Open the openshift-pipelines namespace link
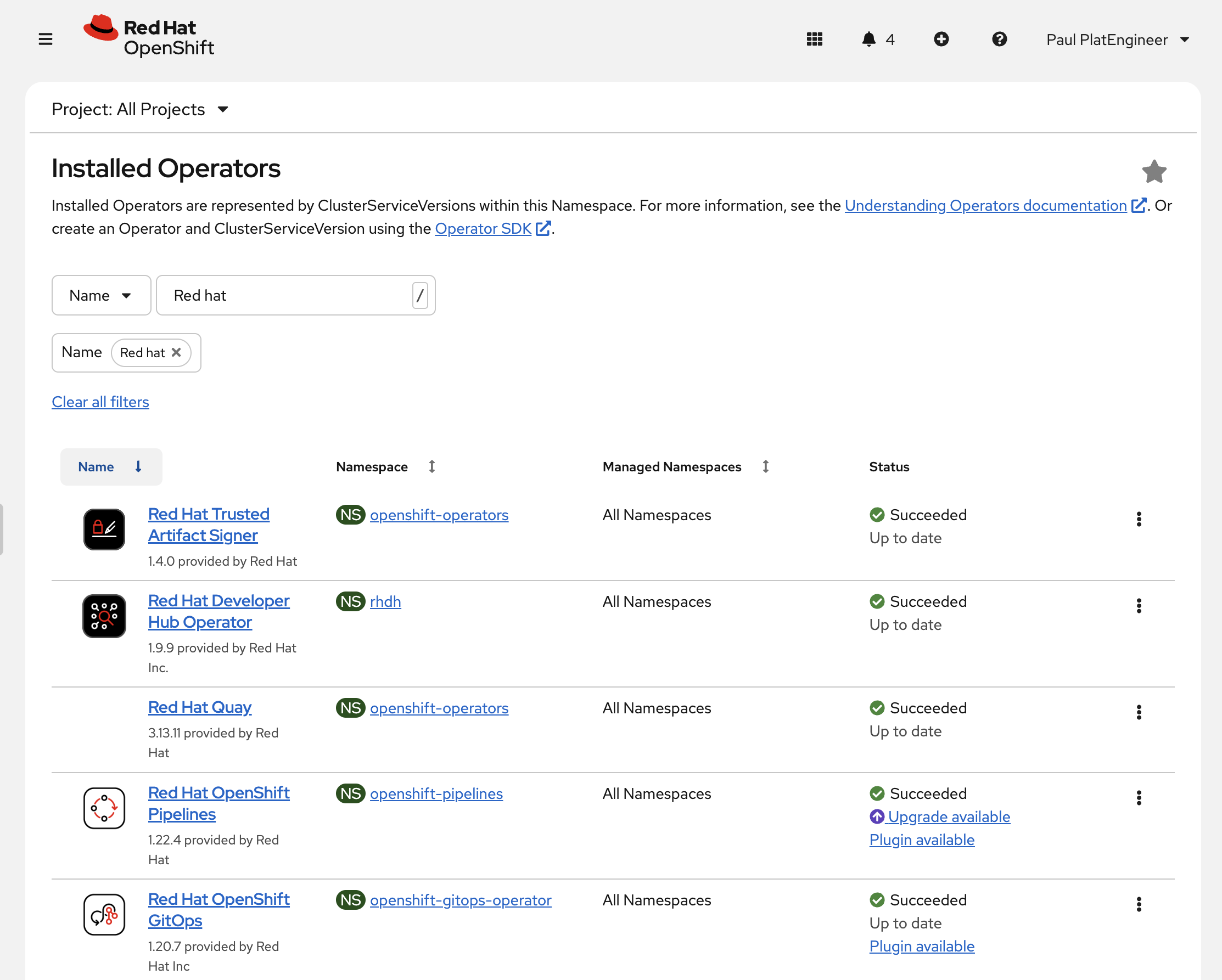Viewport: 1222px width, 980px height. 436,793
